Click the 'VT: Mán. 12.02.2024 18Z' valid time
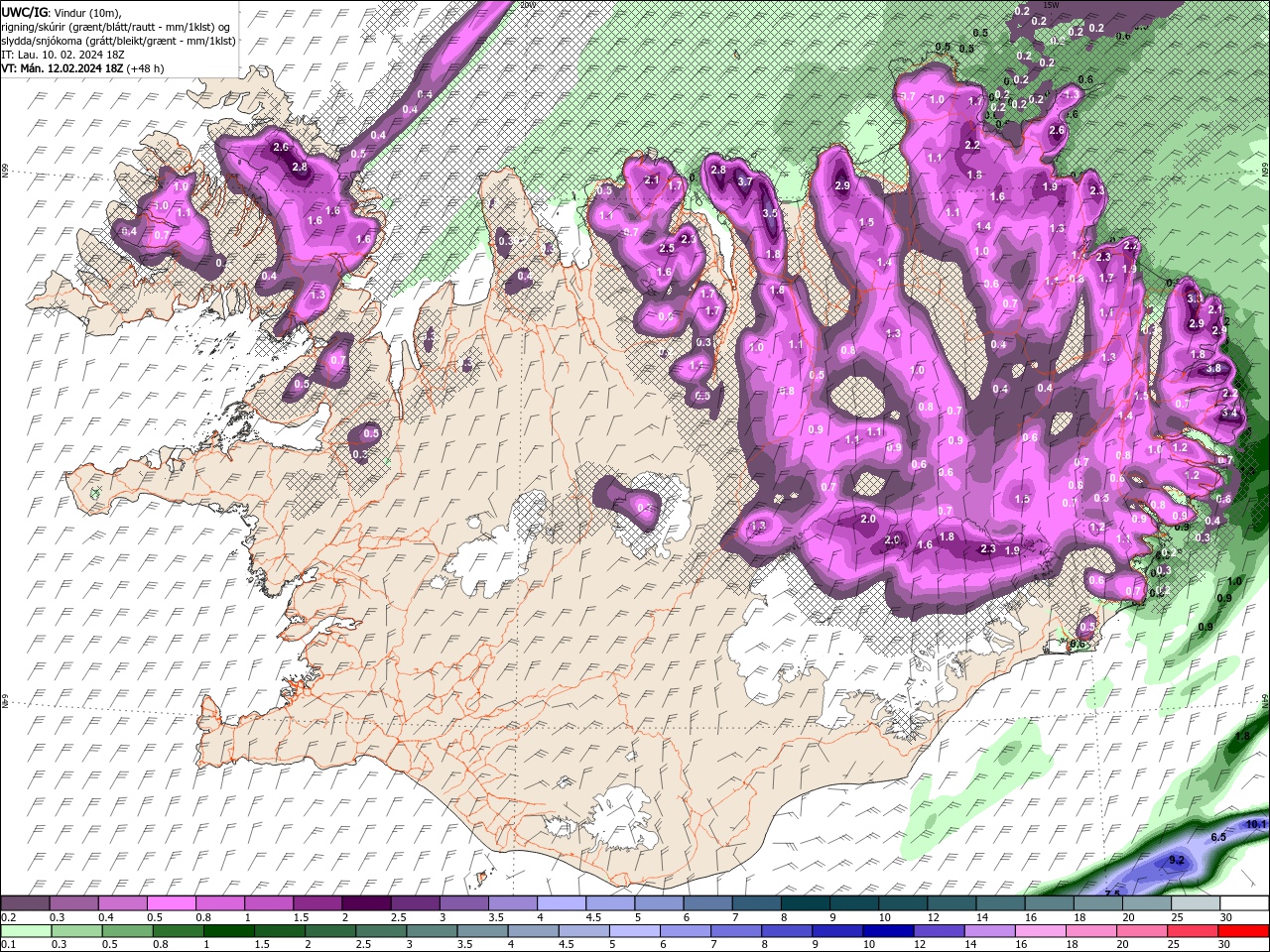The width and height of the screenshot is (1270, 952). [62, 68]
